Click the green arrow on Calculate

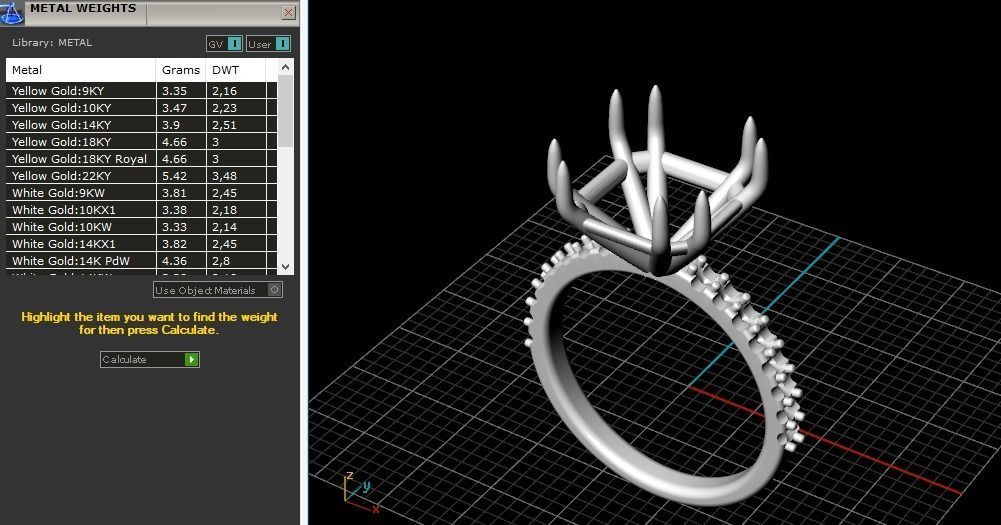pyautogui.click(x=192, y=360)
